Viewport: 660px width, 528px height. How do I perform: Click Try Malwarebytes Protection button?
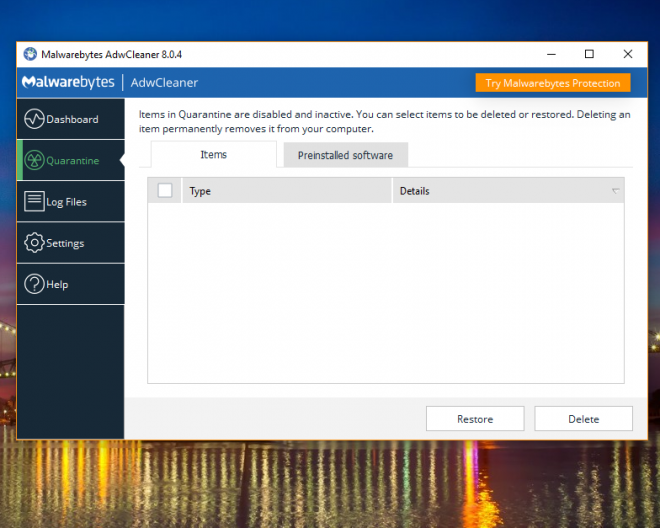tap(553, 83)
